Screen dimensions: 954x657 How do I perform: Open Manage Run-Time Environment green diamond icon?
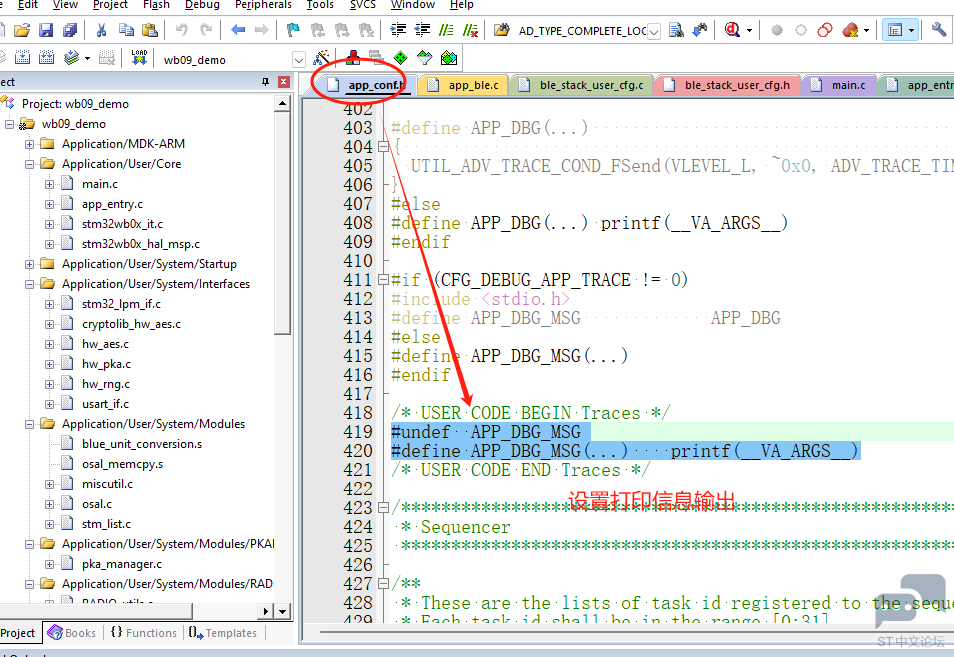(x=400, y=58)
